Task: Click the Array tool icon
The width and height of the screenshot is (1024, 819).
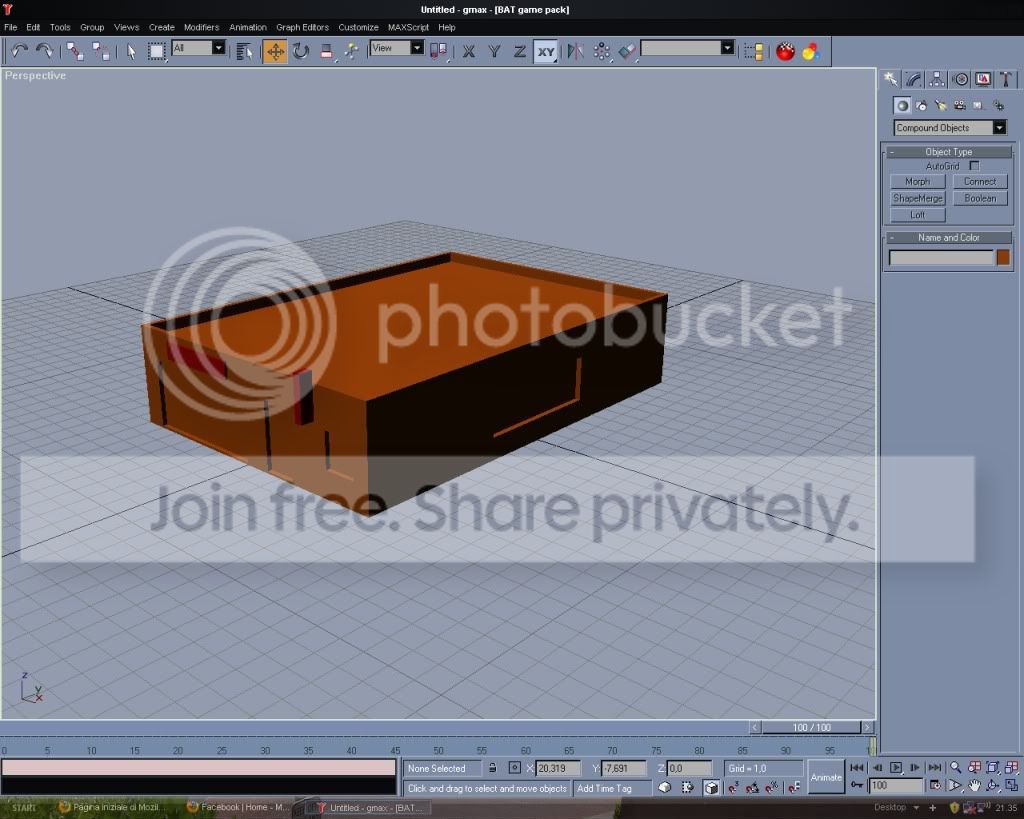Action: click(601, 51)
